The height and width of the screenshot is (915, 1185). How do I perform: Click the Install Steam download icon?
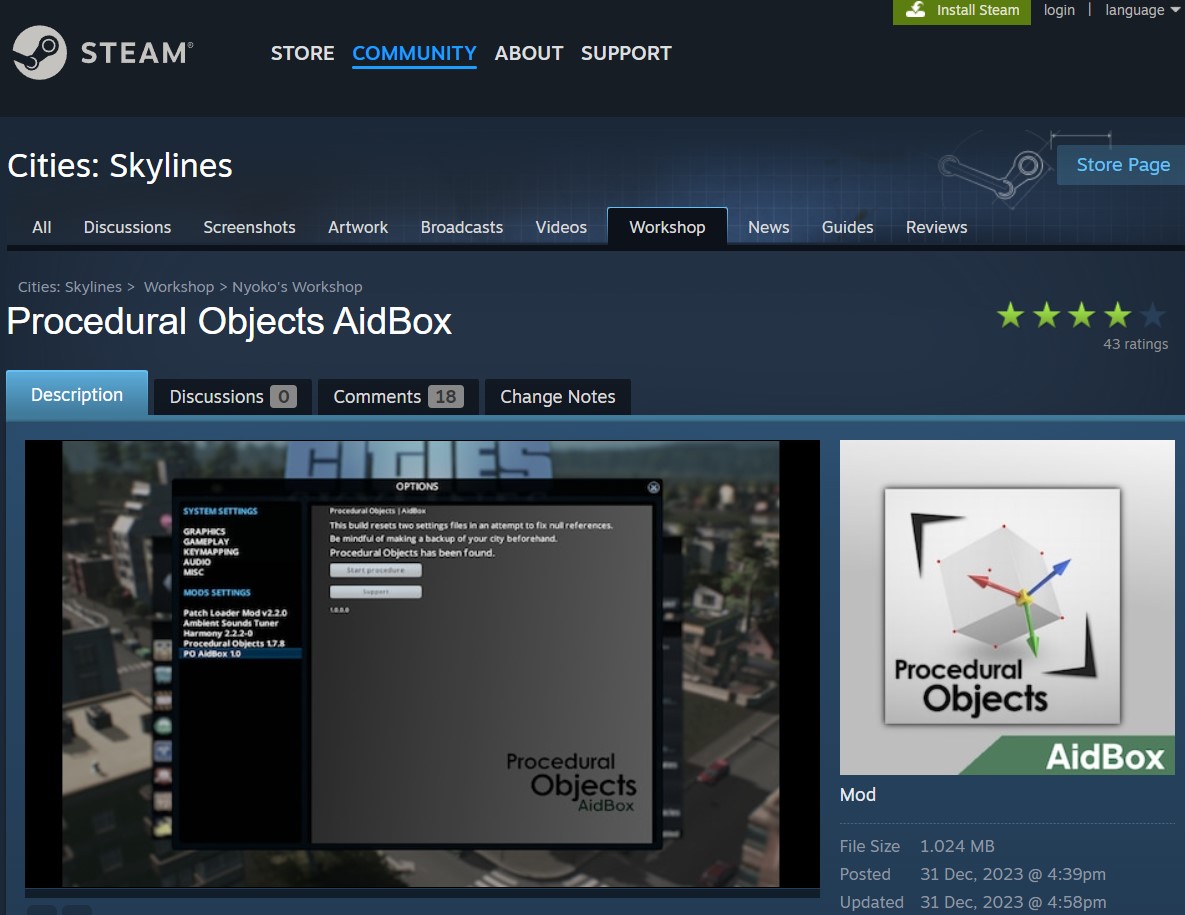pyautogui.click(x=915, y=10)
